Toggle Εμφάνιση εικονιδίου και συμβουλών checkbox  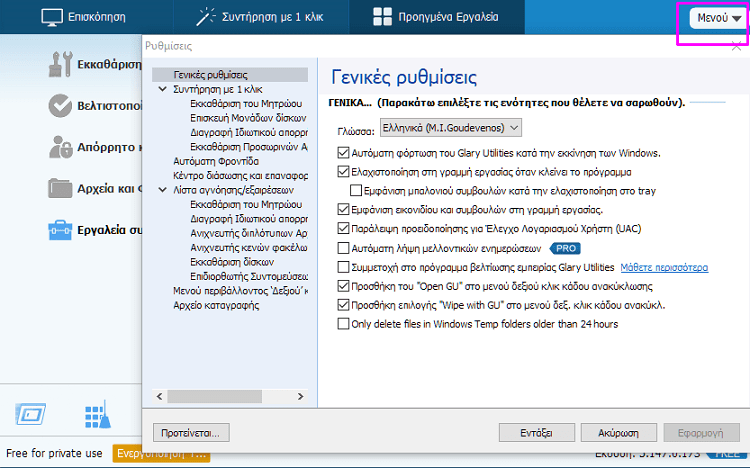pyautogui.click(x=343, y=210)
